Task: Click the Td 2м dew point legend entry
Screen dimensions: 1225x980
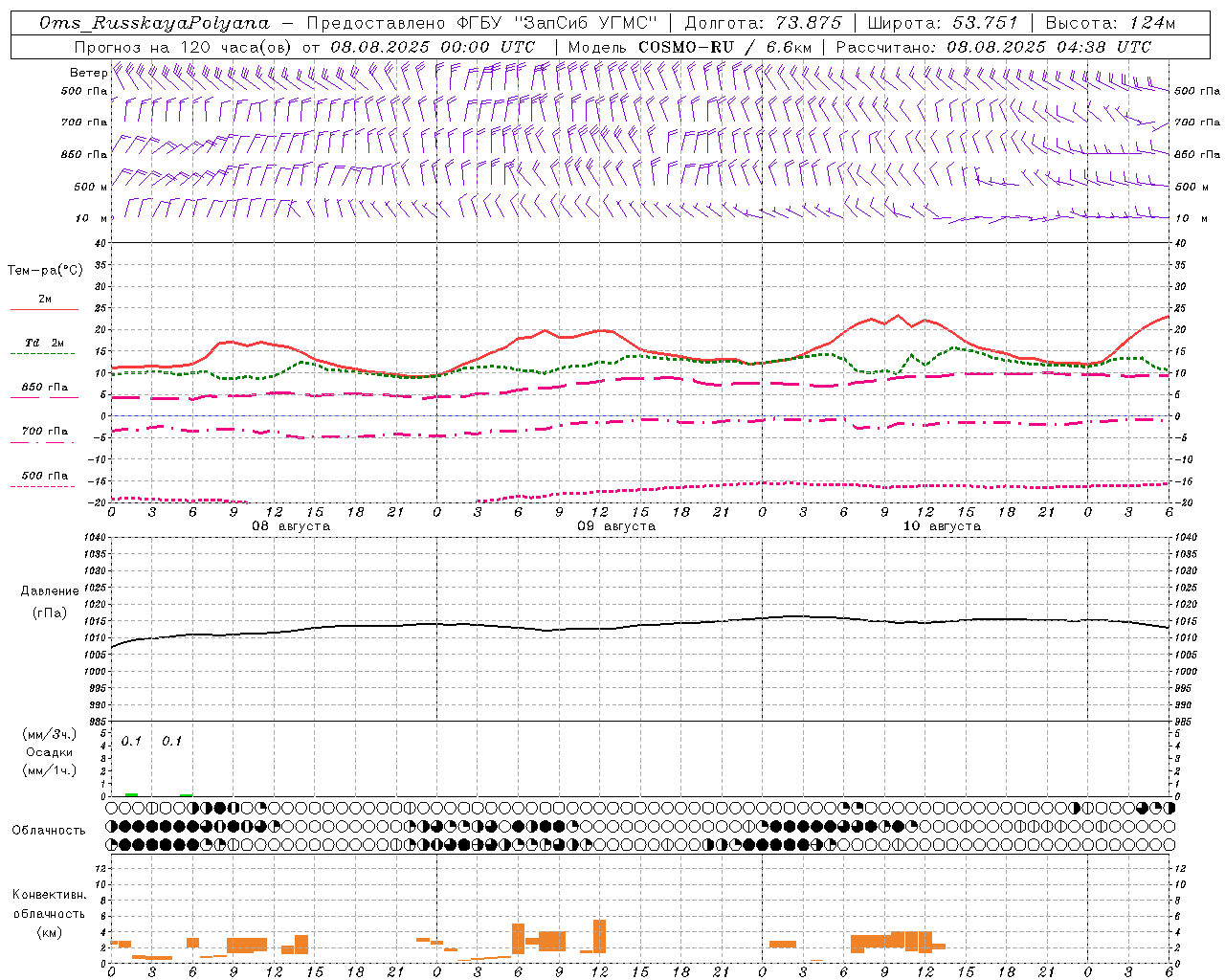Action: click(x=44, y=343)
